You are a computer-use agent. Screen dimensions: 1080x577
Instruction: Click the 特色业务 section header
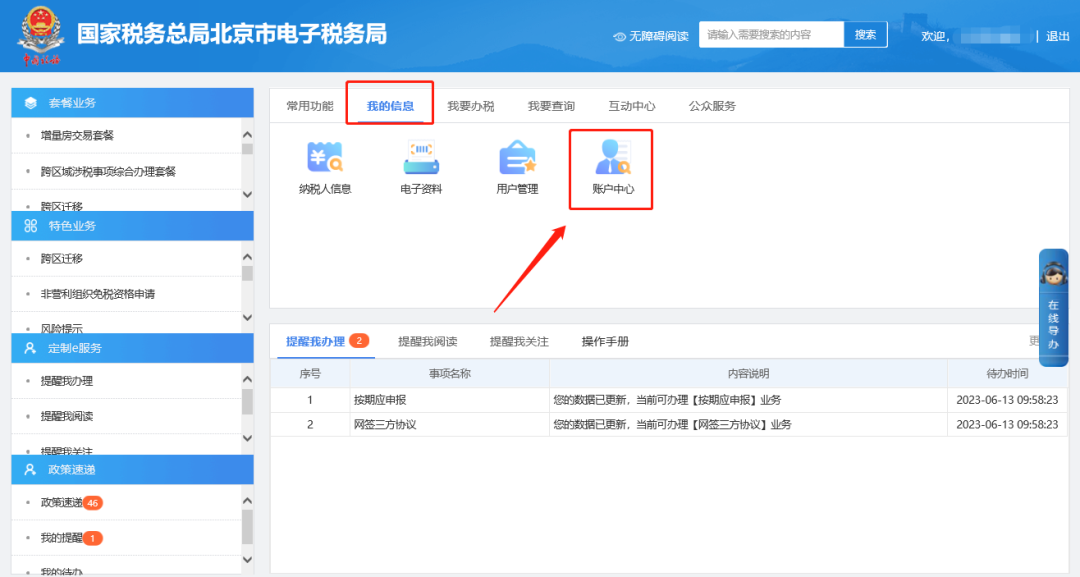[x=132, y=226]
